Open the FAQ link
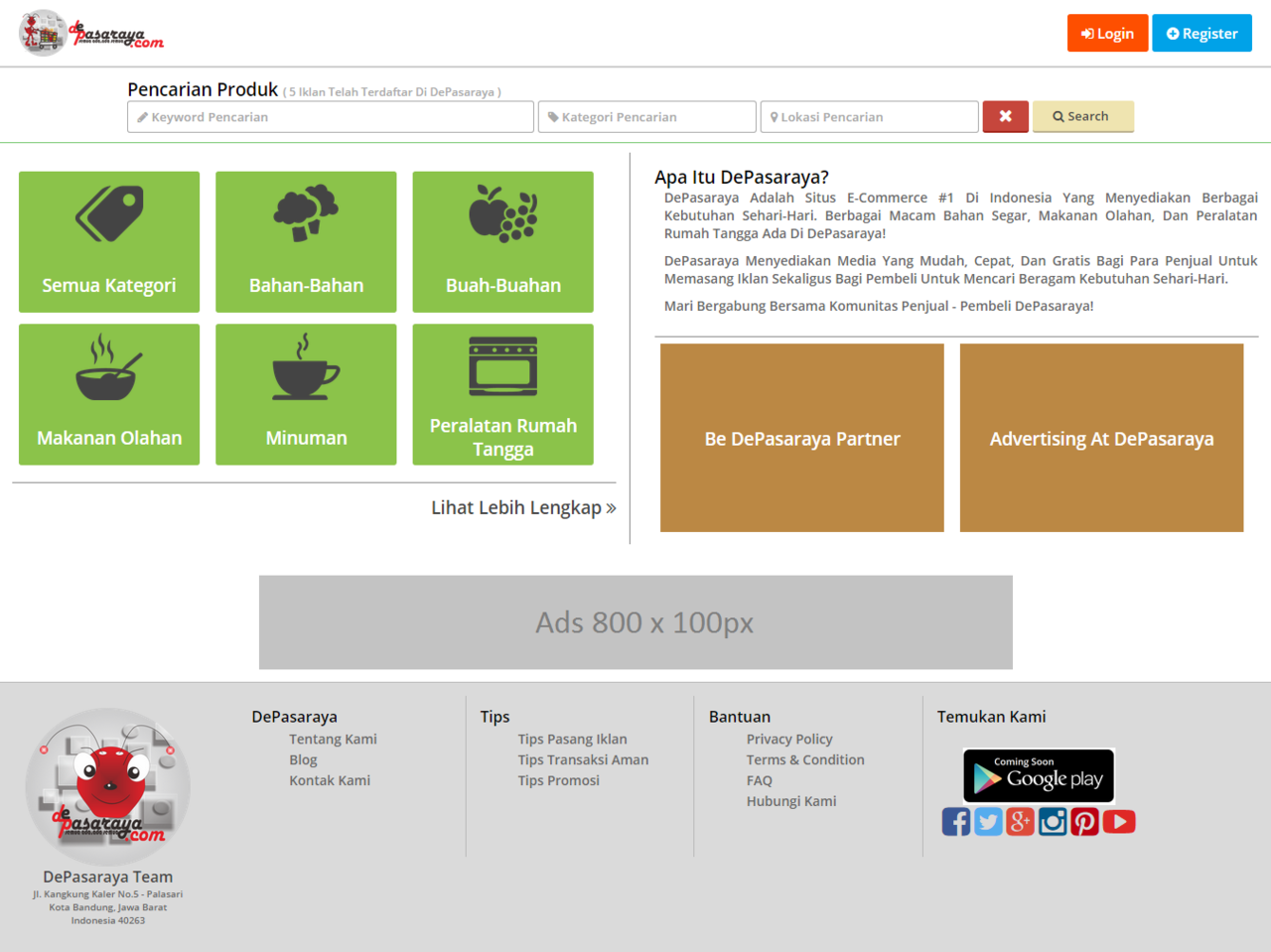 click(x=760, y=780)
